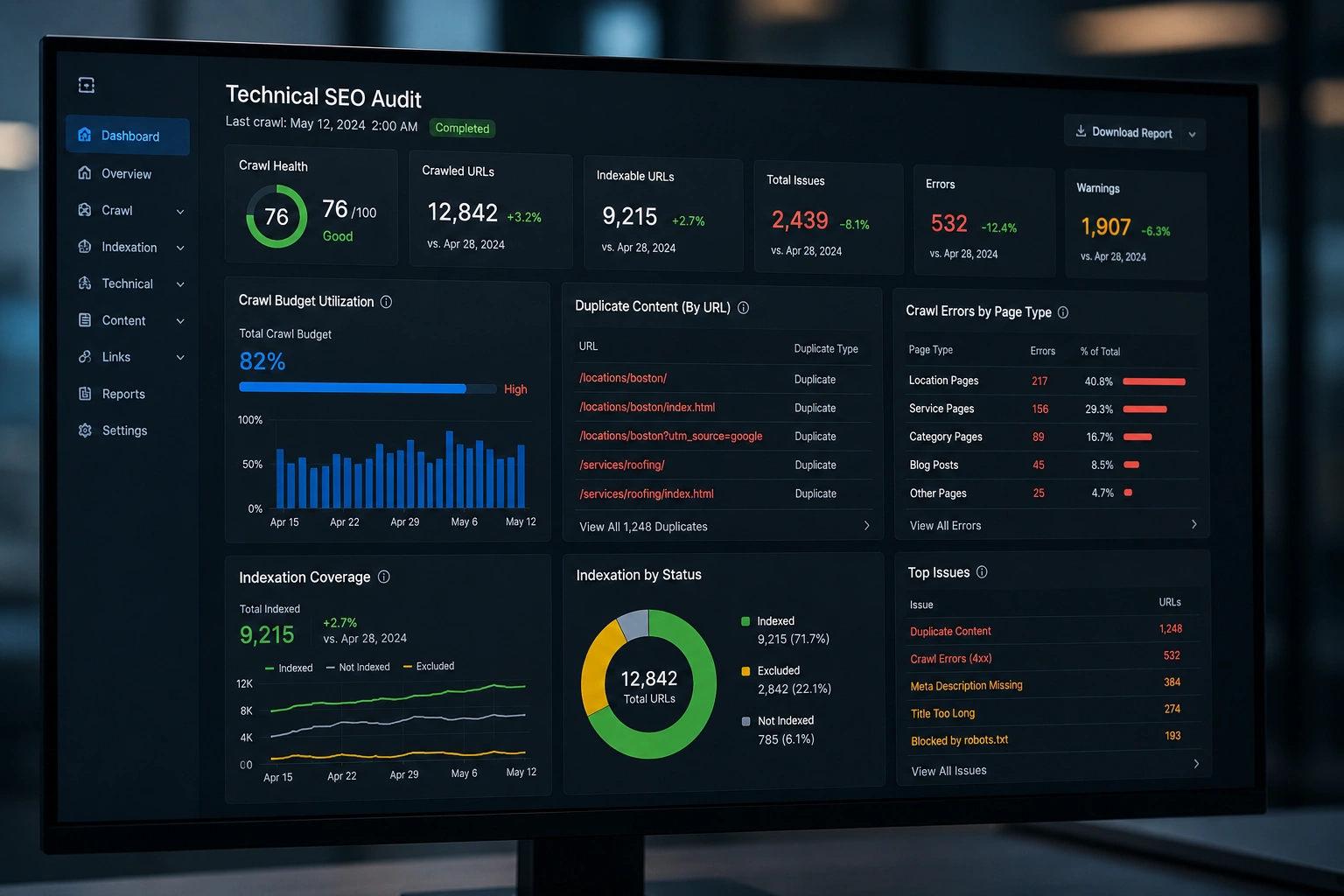Click Service Pages row in errors table

[x=1050, y=409]
